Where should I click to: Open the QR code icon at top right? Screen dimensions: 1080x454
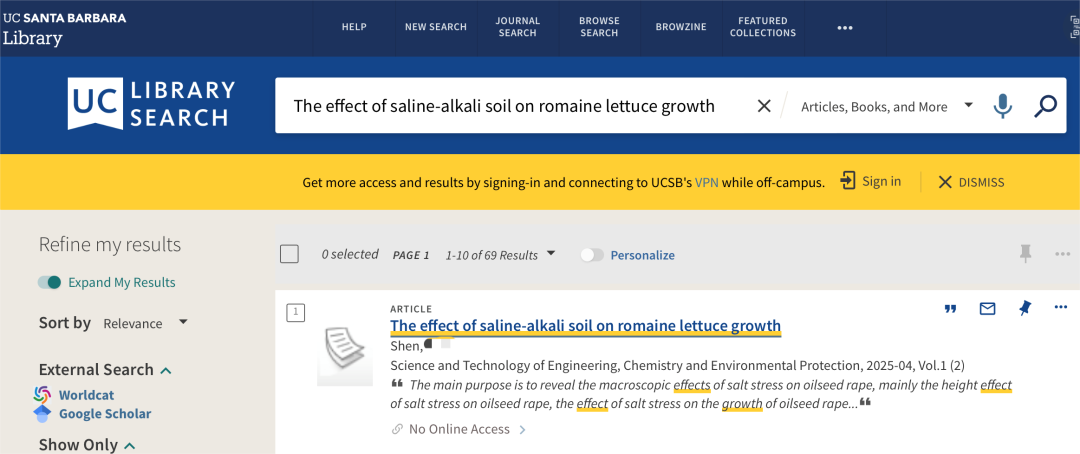tap(1074, 28)
